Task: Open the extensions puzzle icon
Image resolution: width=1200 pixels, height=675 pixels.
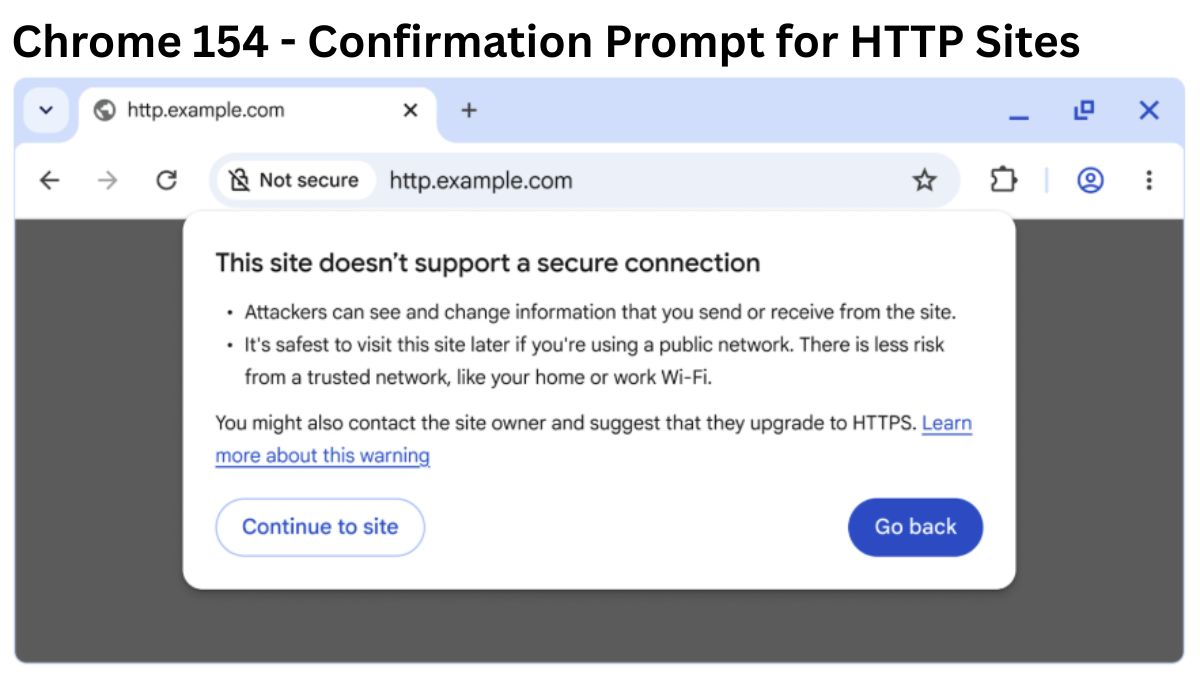Action: [x=1003, y=181]
